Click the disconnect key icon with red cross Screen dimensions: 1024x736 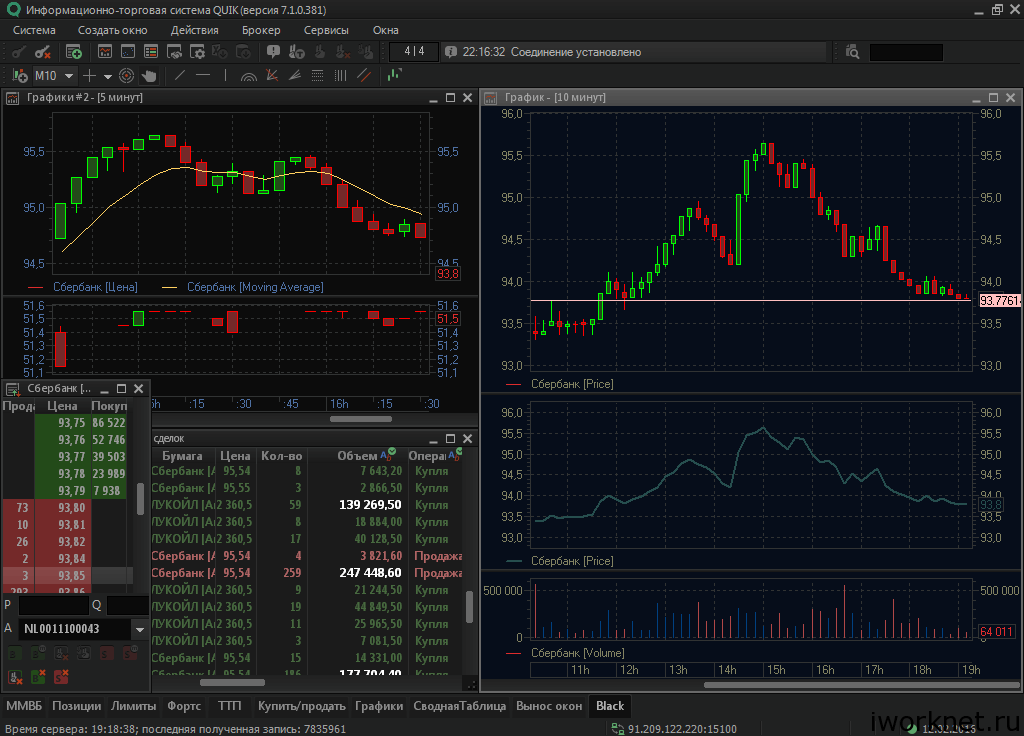point(43,52)
